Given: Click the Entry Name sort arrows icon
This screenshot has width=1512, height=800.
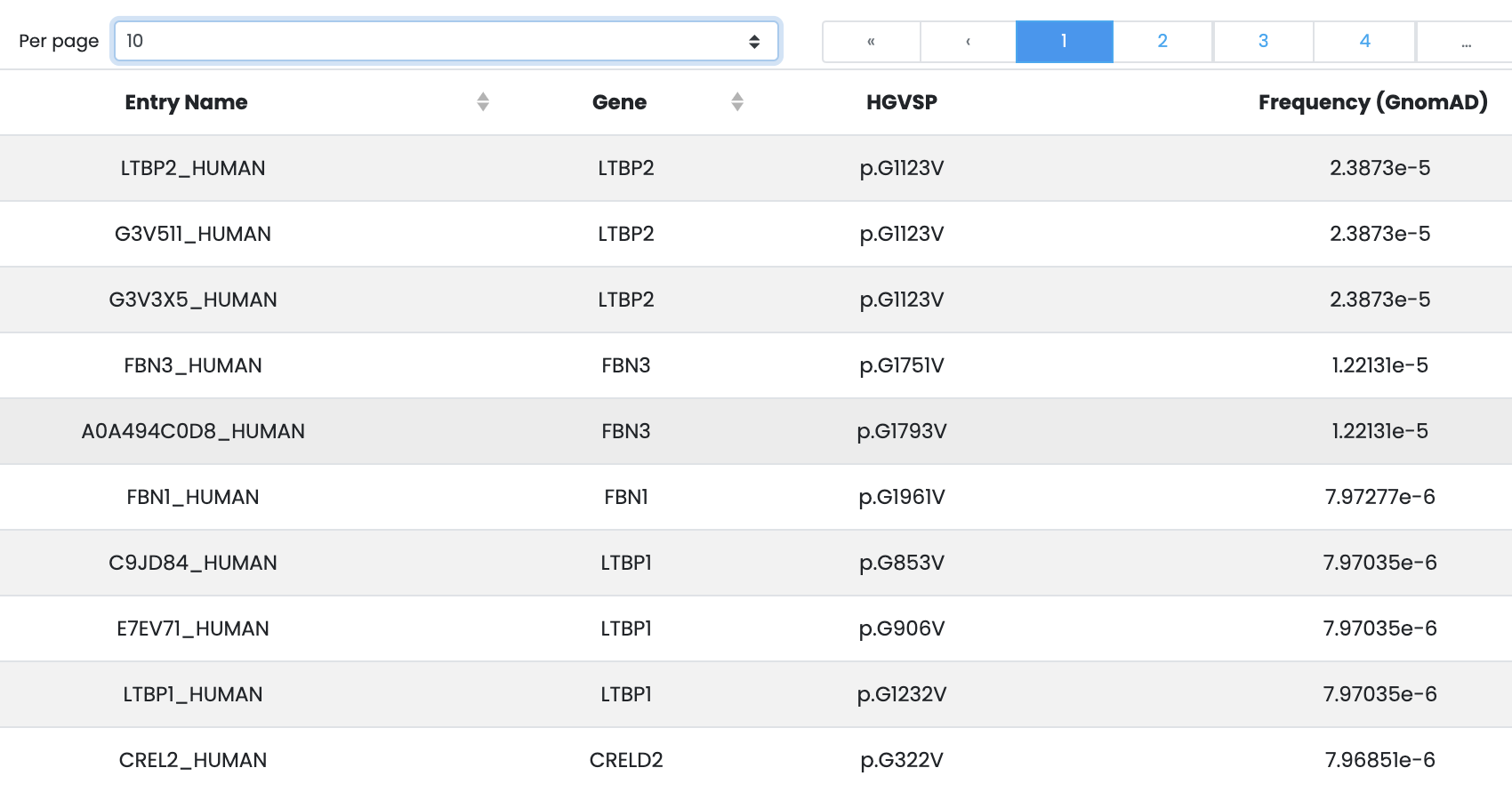Looking at the screenshot, I should (x=483, y=102).
